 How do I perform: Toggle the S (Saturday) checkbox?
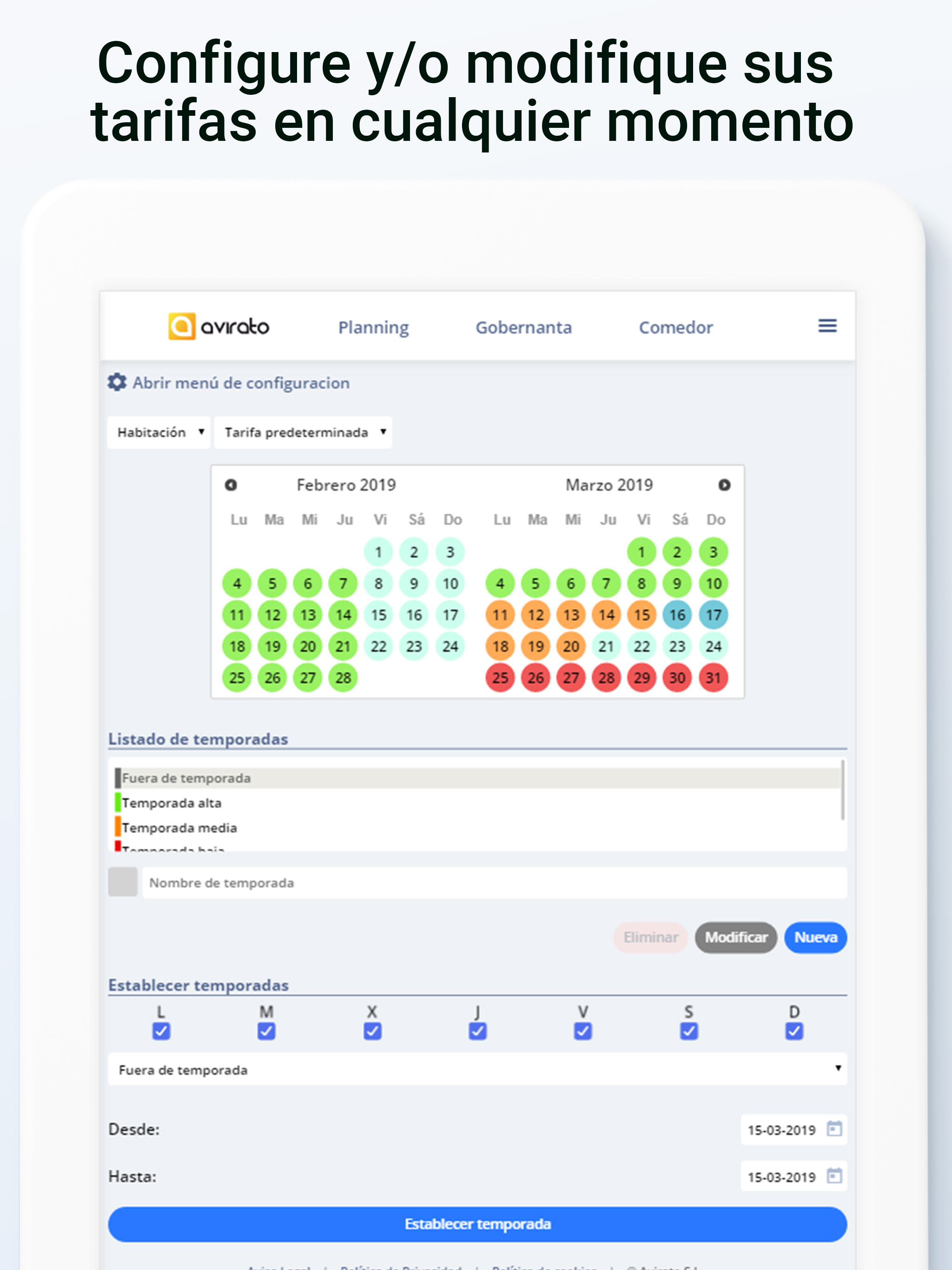click(x=688, y=1031)
